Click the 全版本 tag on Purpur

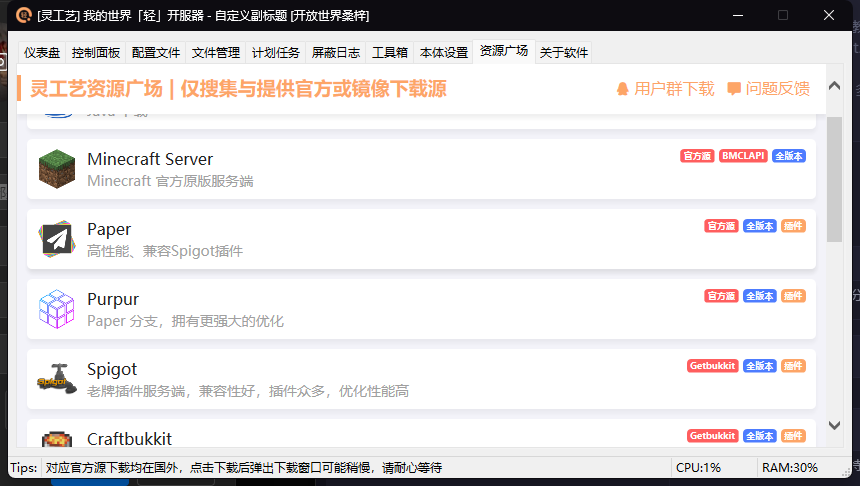pos(760,296)
